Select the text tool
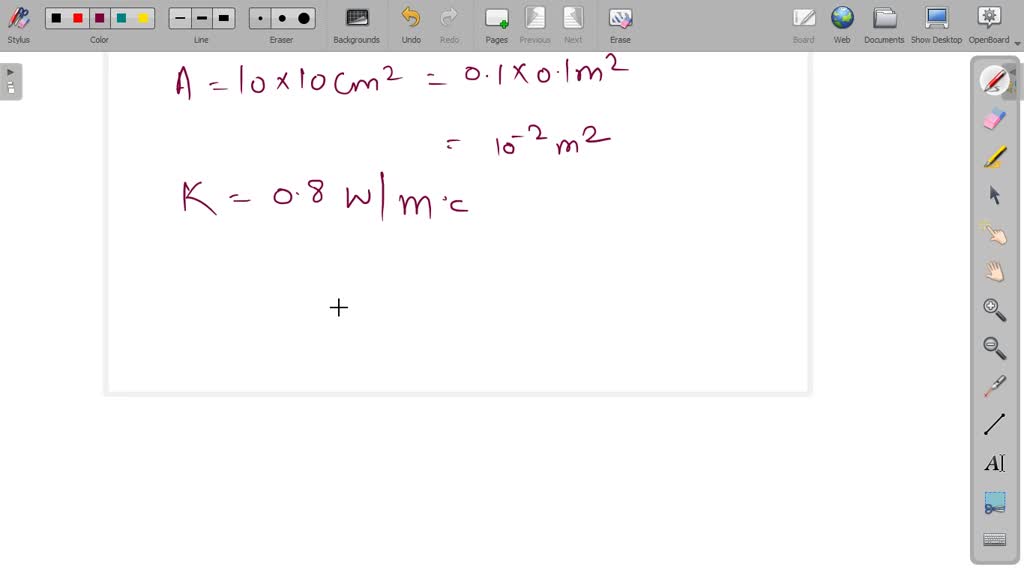 click(994, 463)
